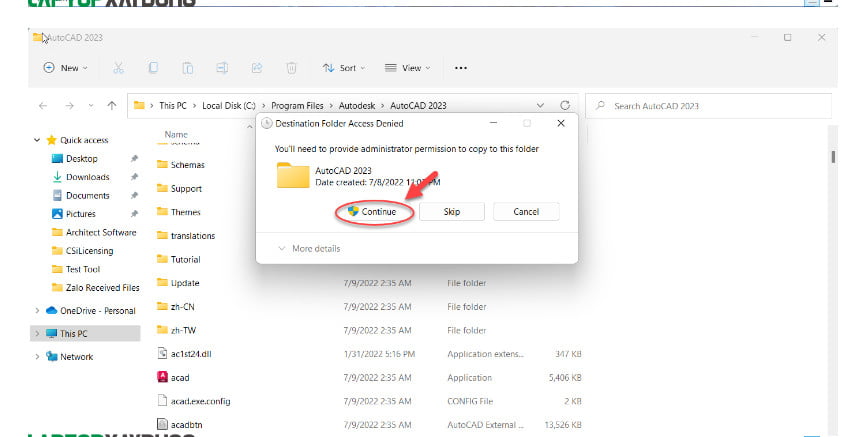Open Documents in Quick access

88,195
